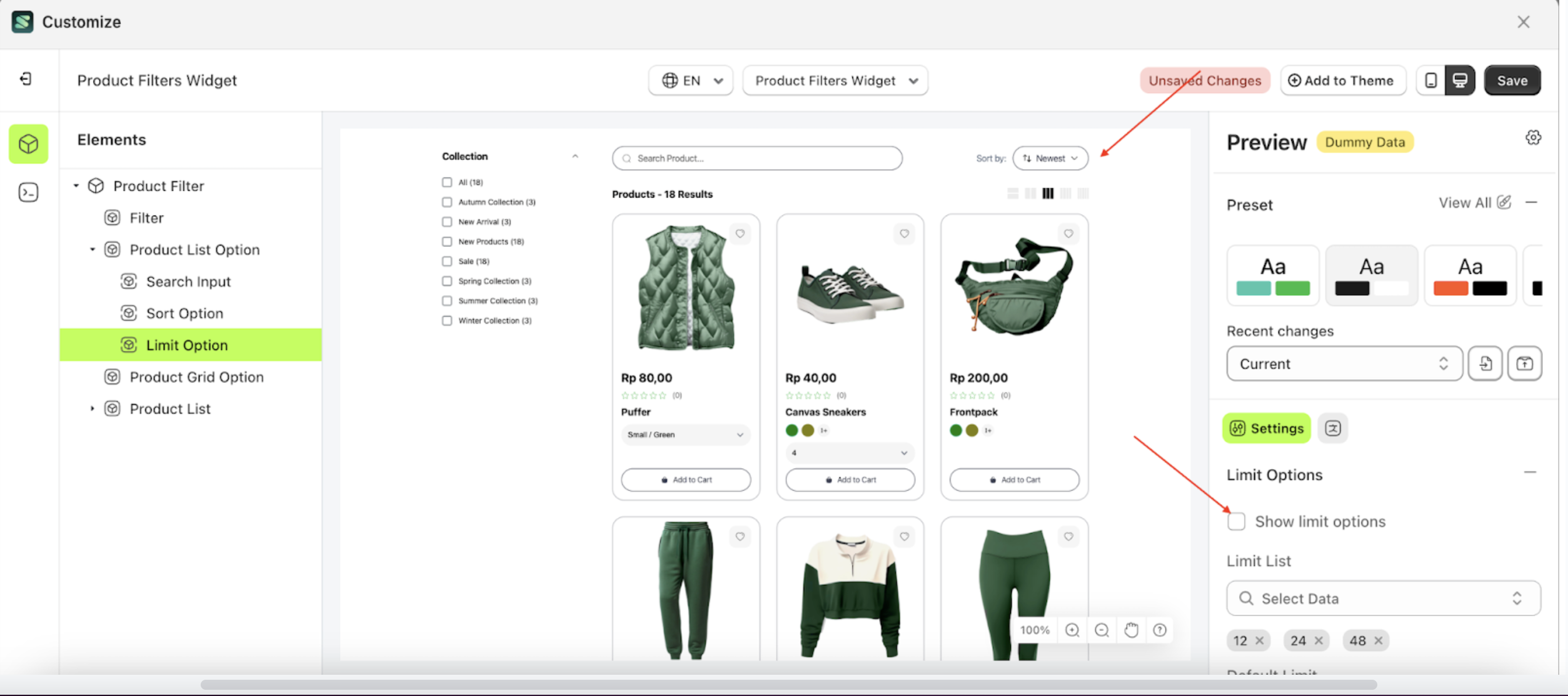Expand the Product List tree item
The height and width of the screenshot is (696, 1568).
coord(93,409)
